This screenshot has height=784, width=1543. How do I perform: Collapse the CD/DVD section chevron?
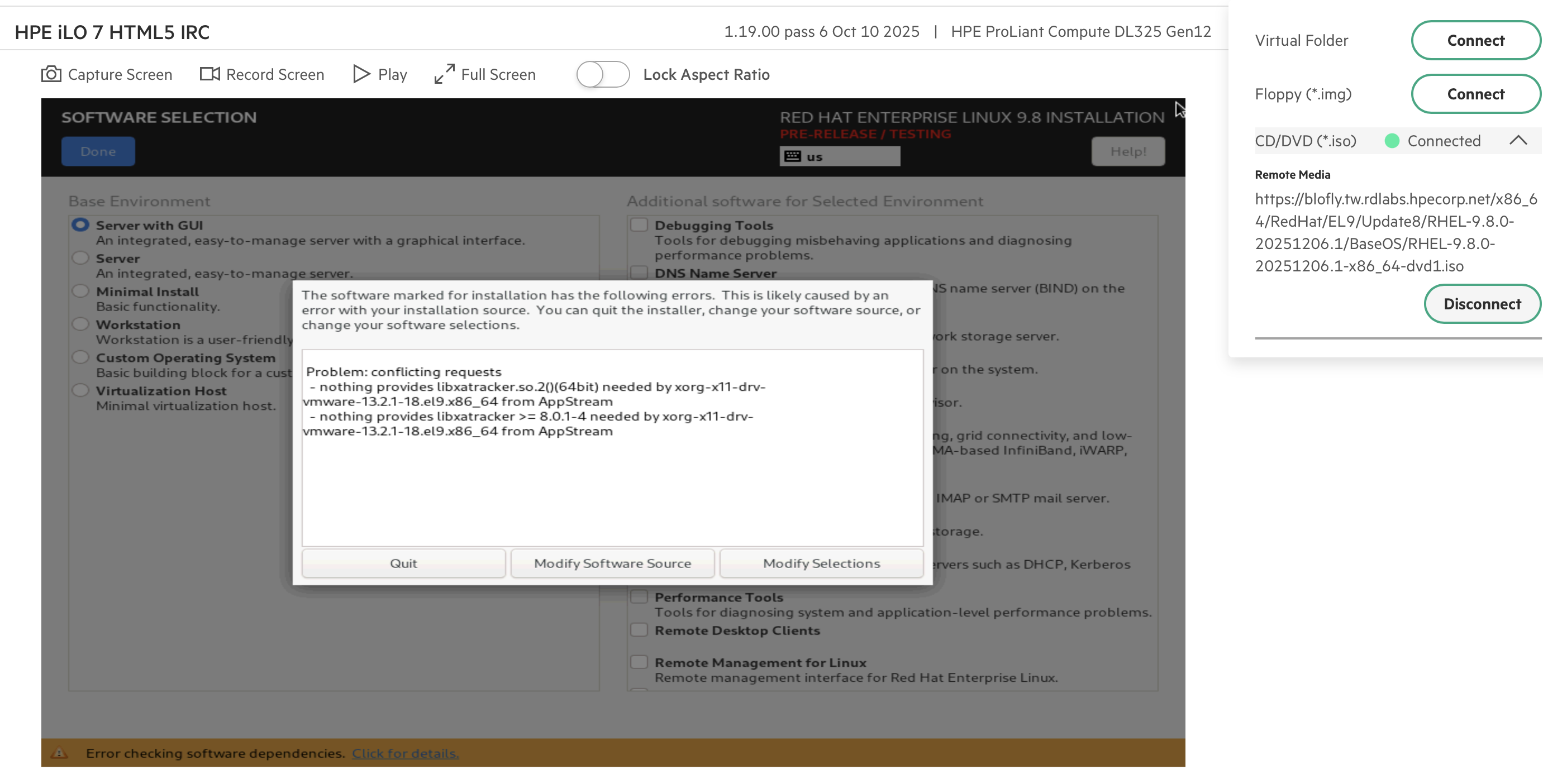tap(1518, 141)
